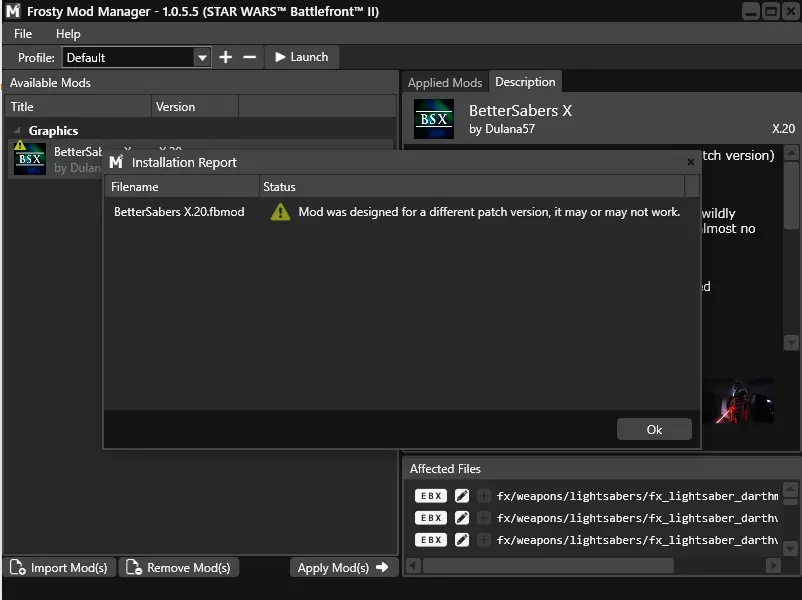Close the Installation Report dialog with X
Image resolution: width=802 pixels, height=600 pixels.
pos(690,162)
